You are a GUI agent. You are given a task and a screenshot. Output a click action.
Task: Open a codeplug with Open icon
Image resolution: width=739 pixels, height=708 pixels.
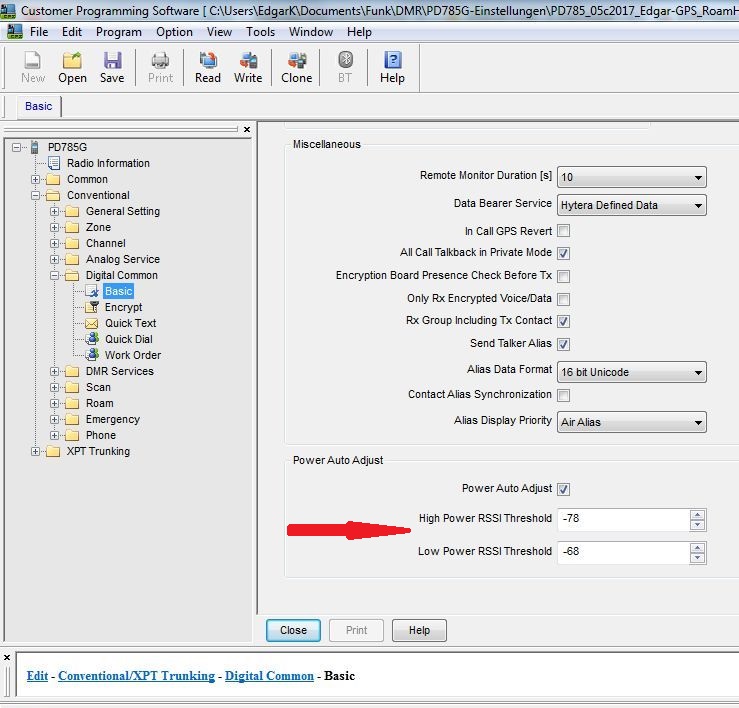coord(72,67)
